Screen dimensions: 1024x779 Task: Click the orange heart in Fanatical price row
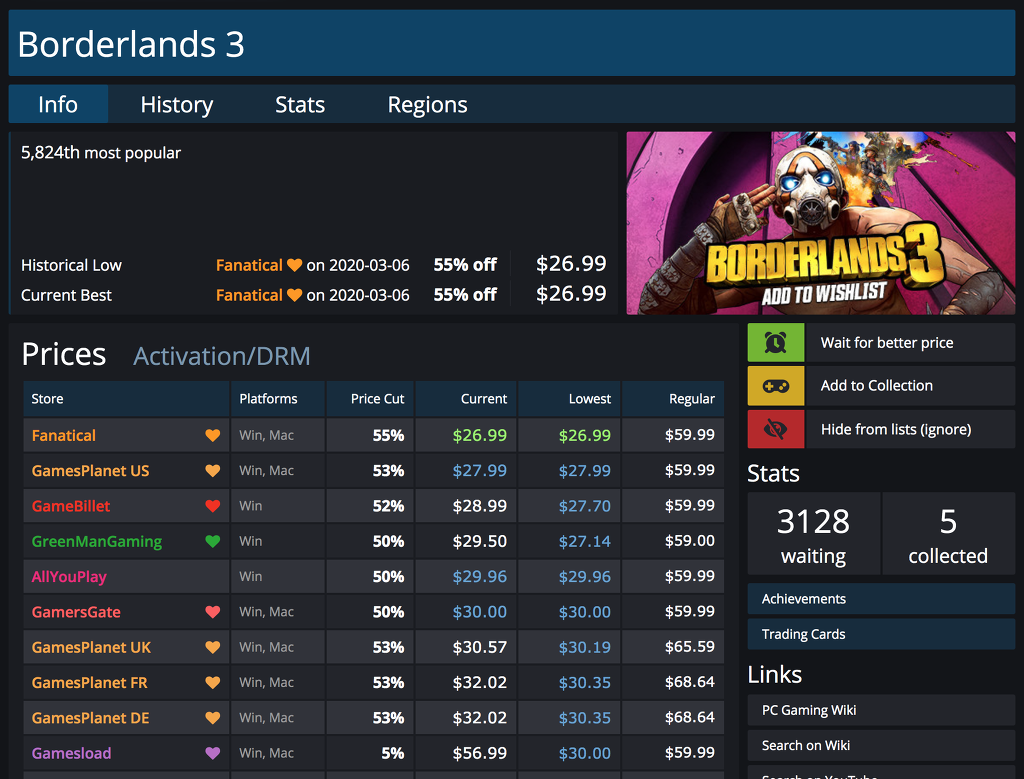tap(212, 436)
